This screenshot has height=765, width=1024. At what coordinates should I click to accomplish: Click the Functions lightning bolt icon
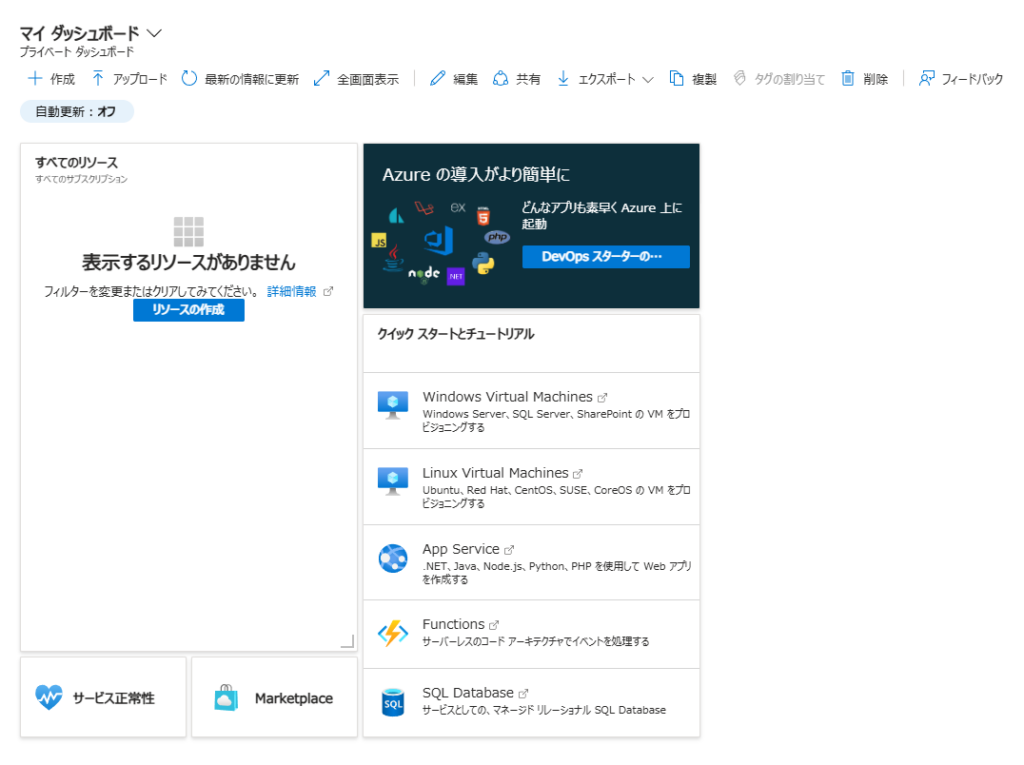coord(392,633)
